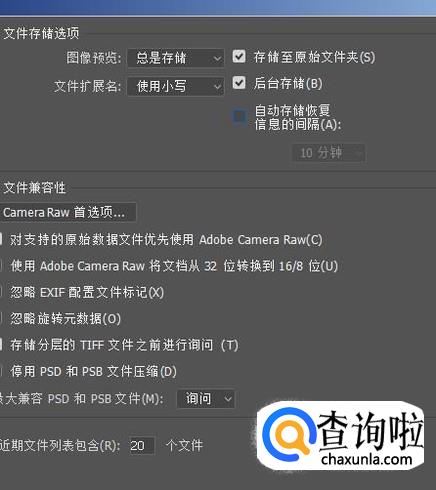Expand the 最大兼容 PSD 和 PSB 文件 dropdown

(206, 398)
